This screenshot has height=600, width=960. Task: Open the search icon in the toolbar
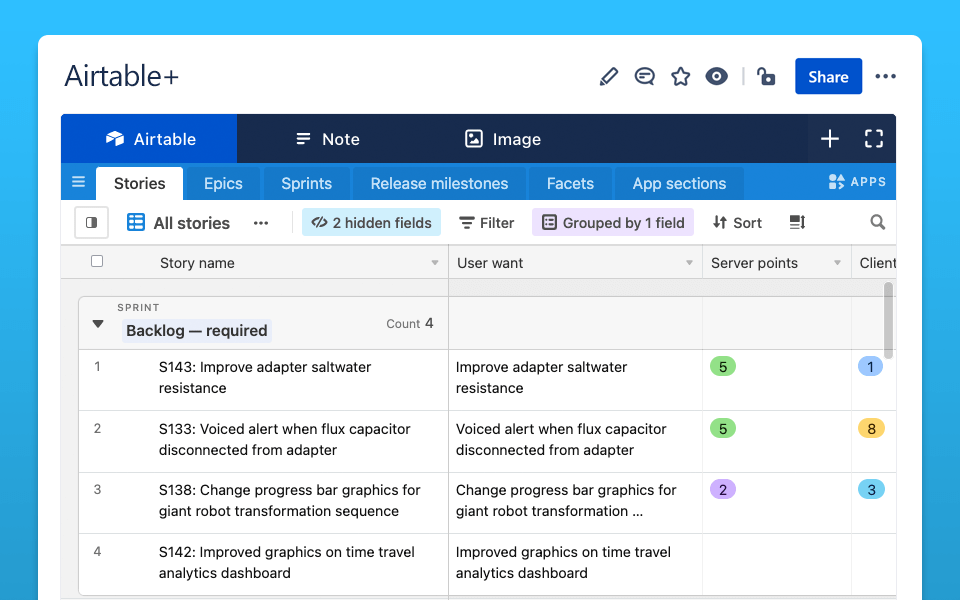[x=878, y=222]
